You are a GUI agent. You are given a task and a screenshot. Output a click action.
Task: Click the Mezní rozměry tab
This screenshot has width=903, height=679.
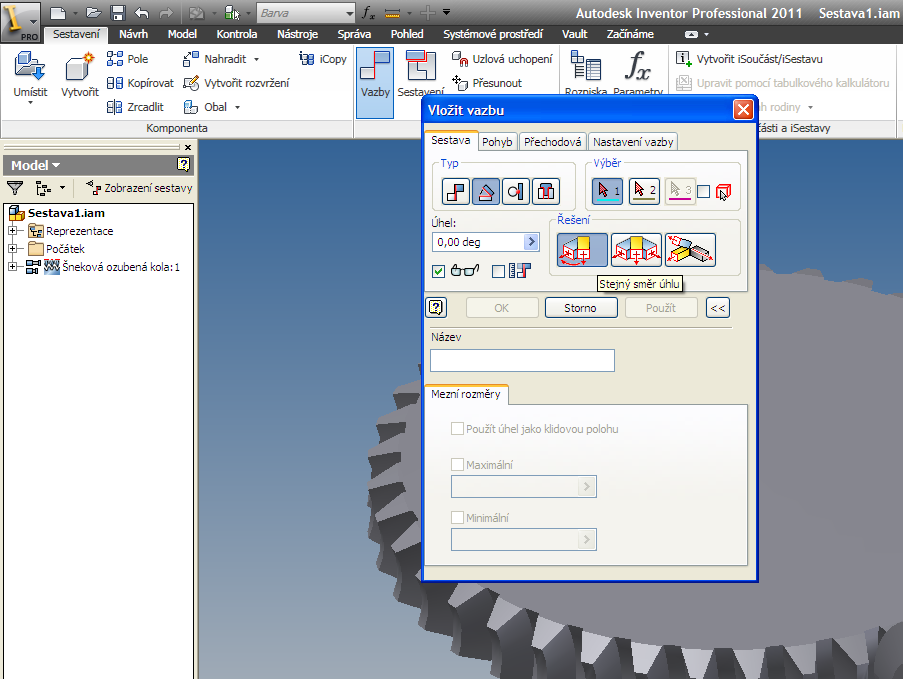466,394
